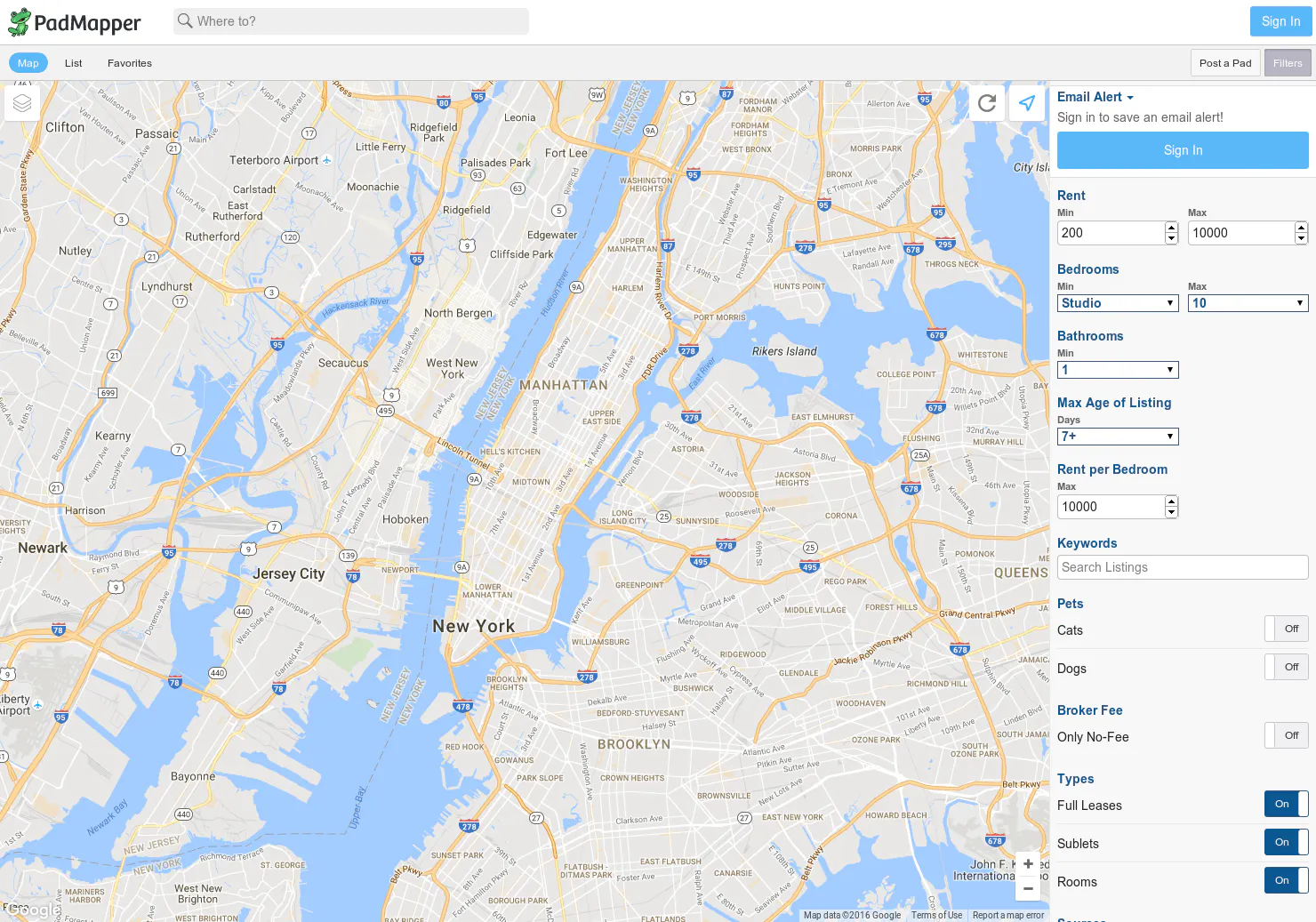Click the Newark map label

tap(43, 548)
